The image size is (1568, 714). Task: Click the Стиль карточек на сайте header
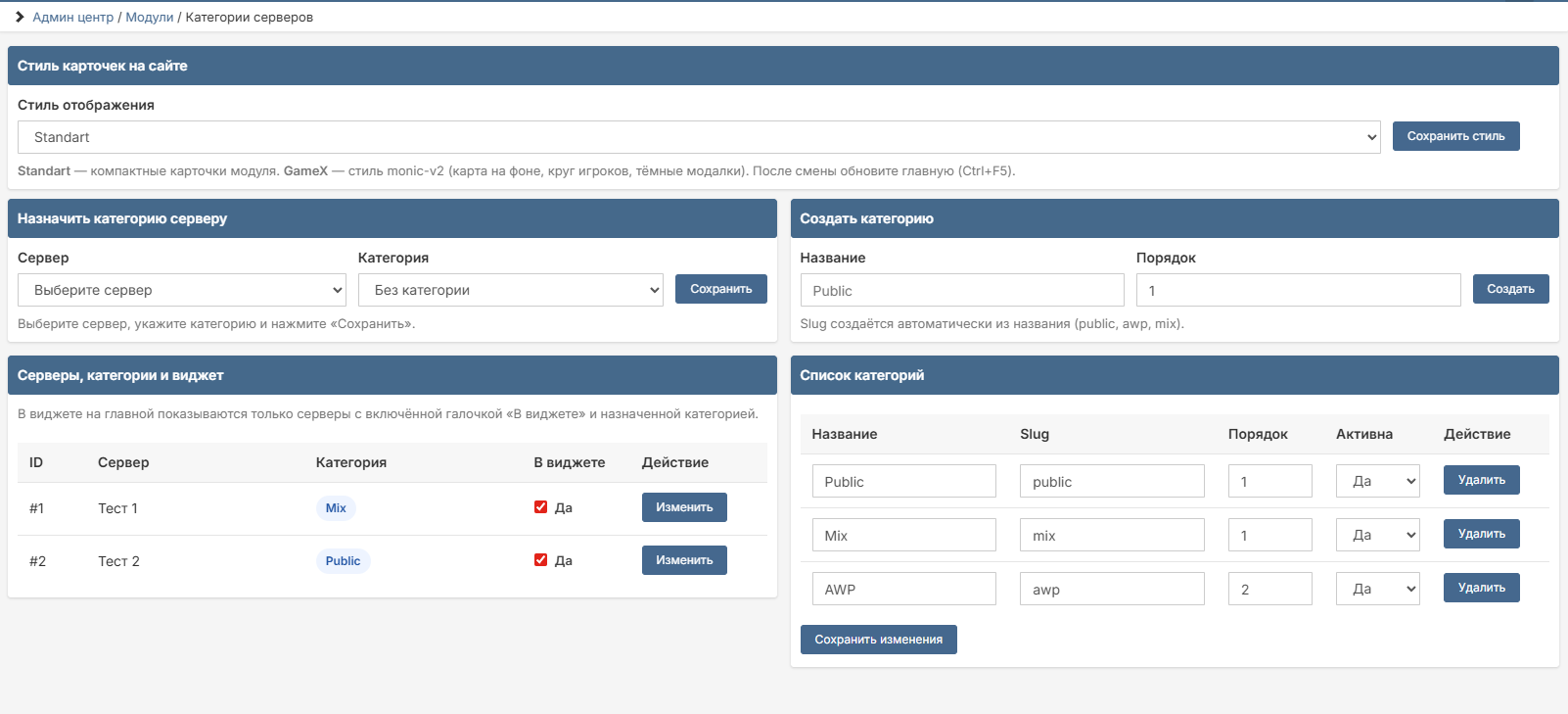point(783,66)
